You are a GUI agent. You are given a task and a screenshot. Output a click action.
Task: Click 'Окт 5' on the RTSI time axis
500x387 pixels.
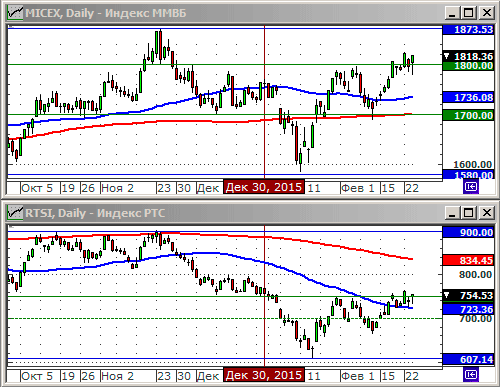(37, 376)
